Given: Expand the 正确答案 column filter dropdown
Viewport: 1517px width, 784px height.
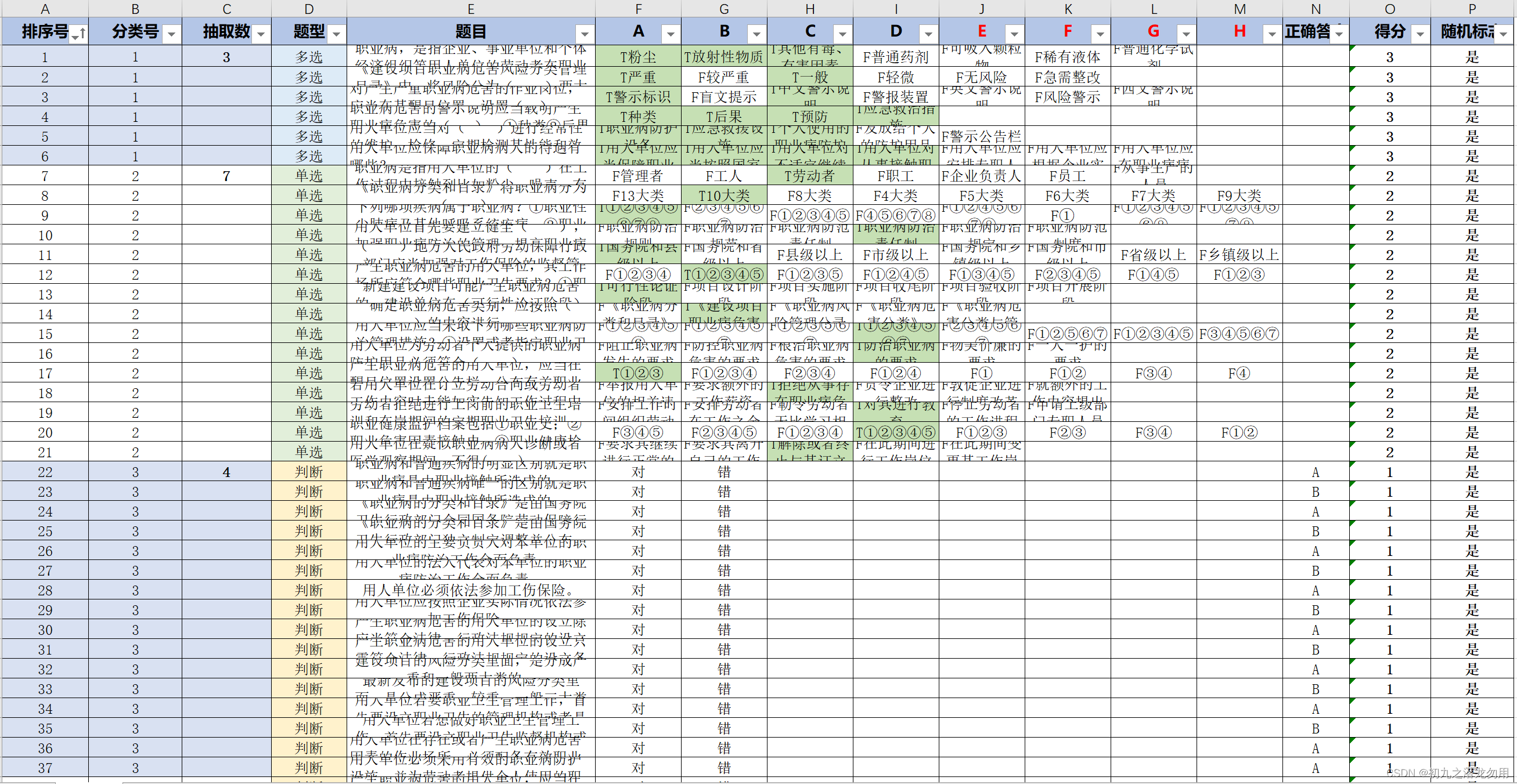Looking at the screenshot, I should tap(1339, 34).
